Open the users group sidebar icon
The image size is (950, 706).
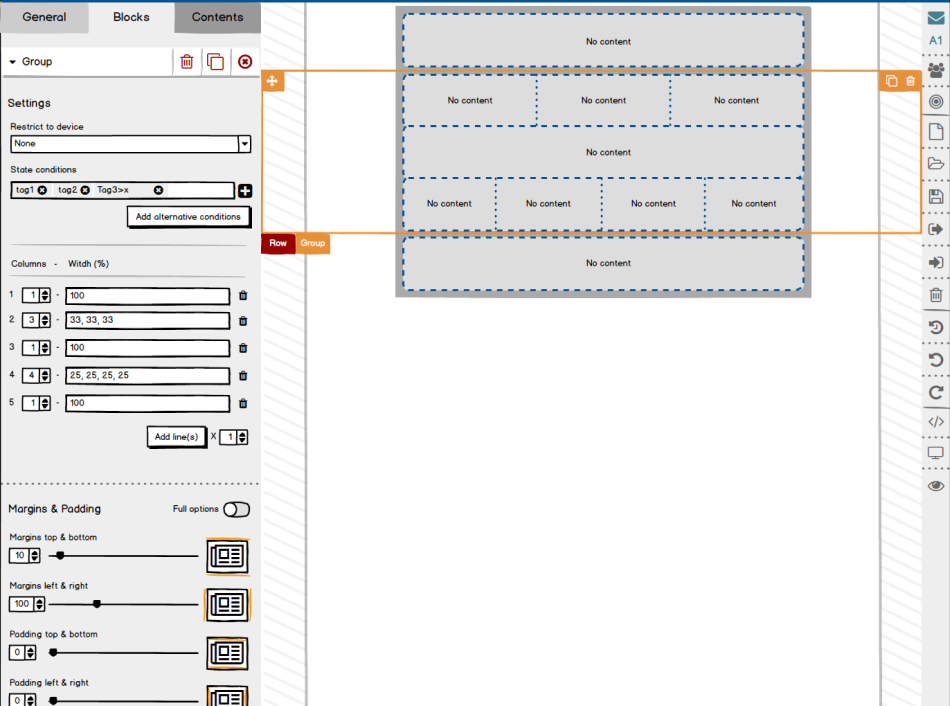coord(936,70)
